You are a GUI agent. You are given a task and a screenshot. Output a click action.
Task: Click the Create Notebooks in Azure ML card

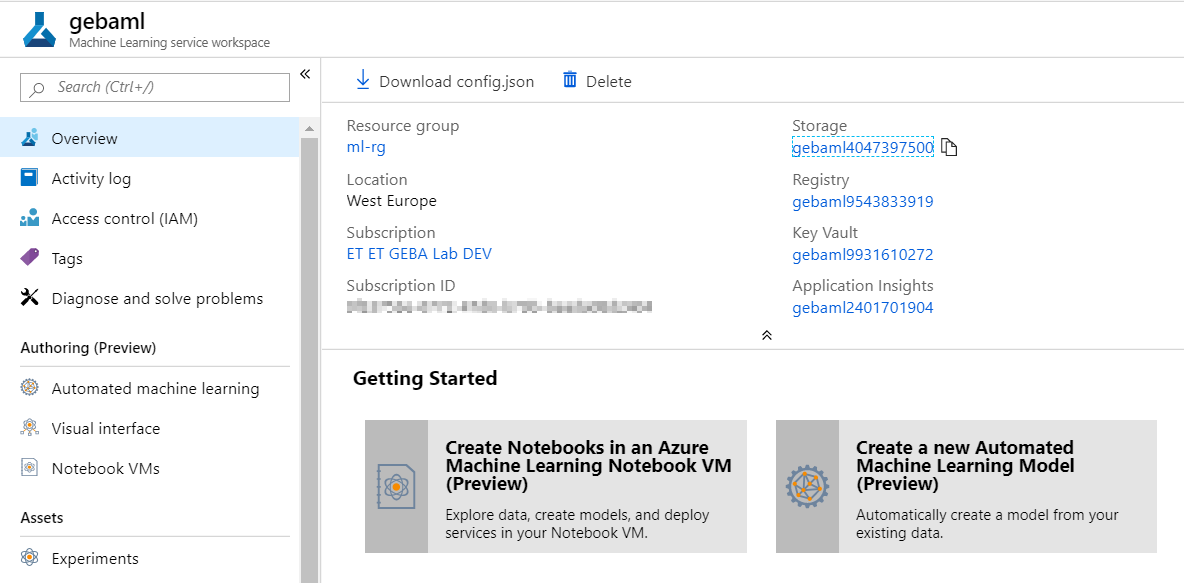pyautogui.click(x=555, y=486)
